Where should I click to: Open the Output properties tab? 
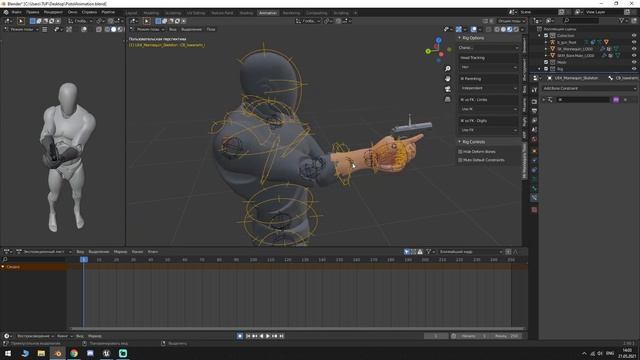tap(534, 111)
